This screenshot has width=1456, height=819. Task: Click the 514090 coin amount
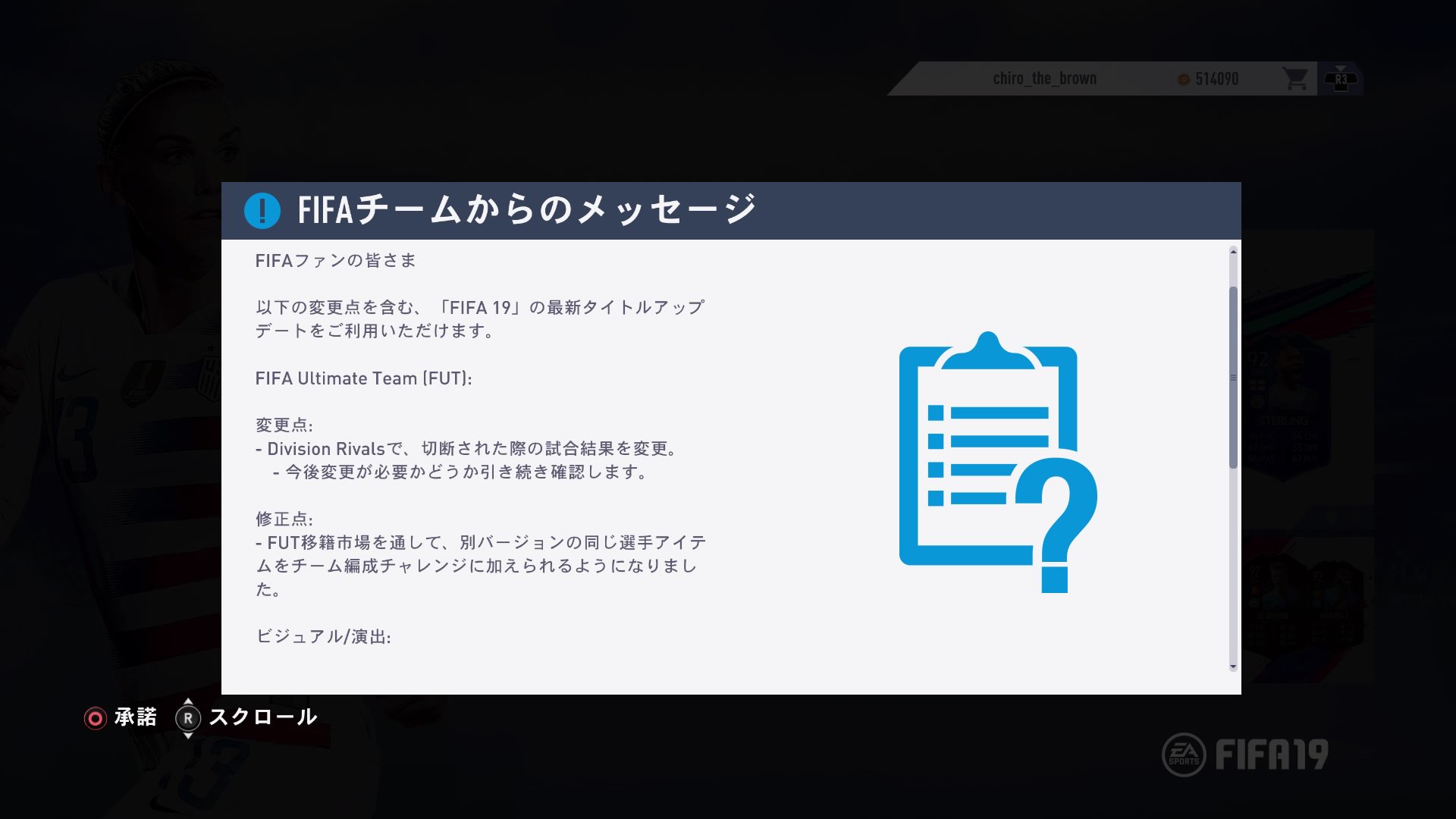click(x=1216, y=79)
